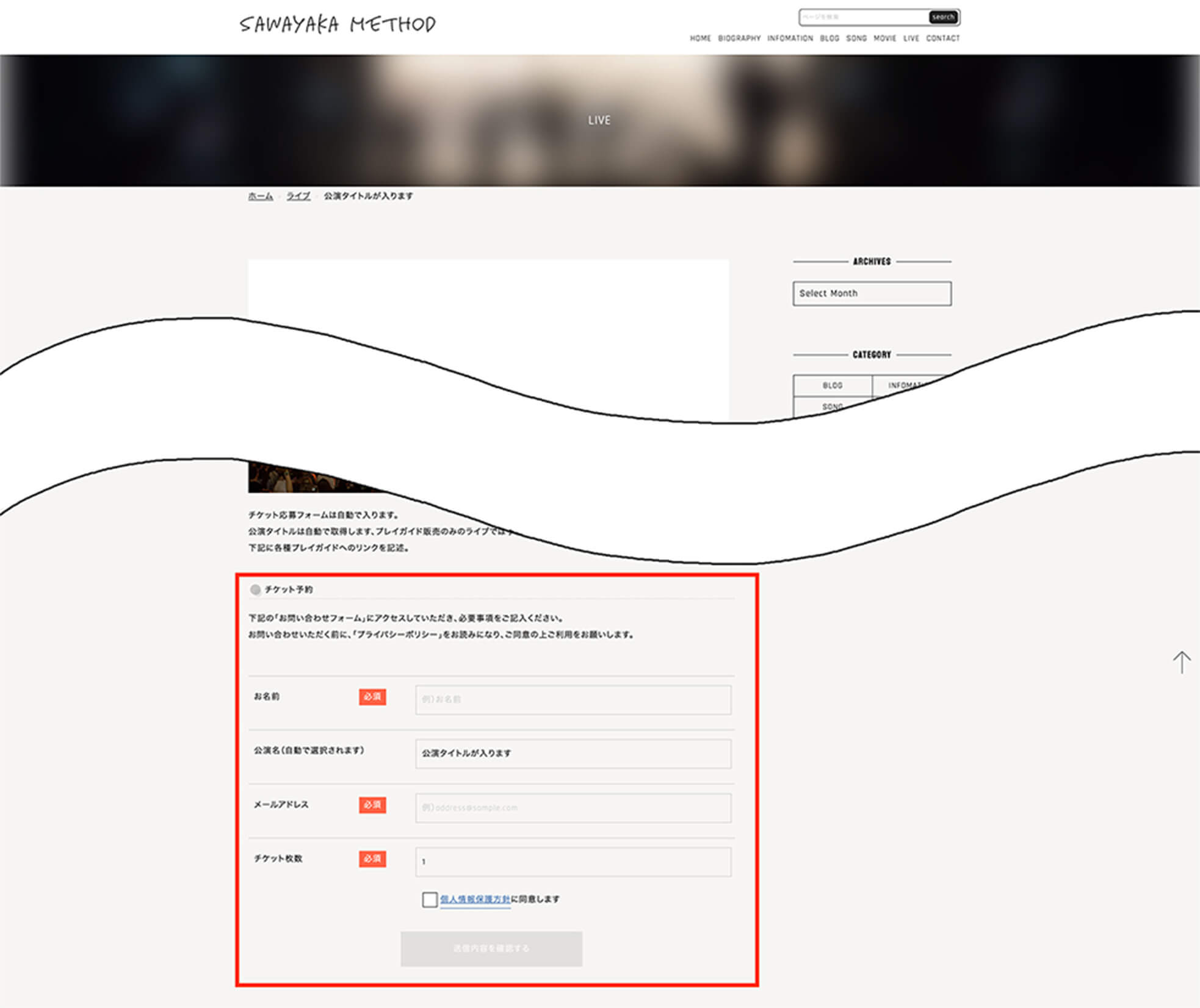Click the header page search field
Screen dimensions: 1200x1008
tap(863, 17)
